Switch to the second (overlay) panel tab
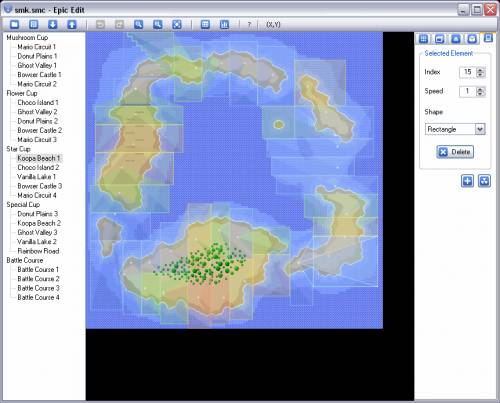The height and width of the screenshot is (403, 500). pos(439,39)
